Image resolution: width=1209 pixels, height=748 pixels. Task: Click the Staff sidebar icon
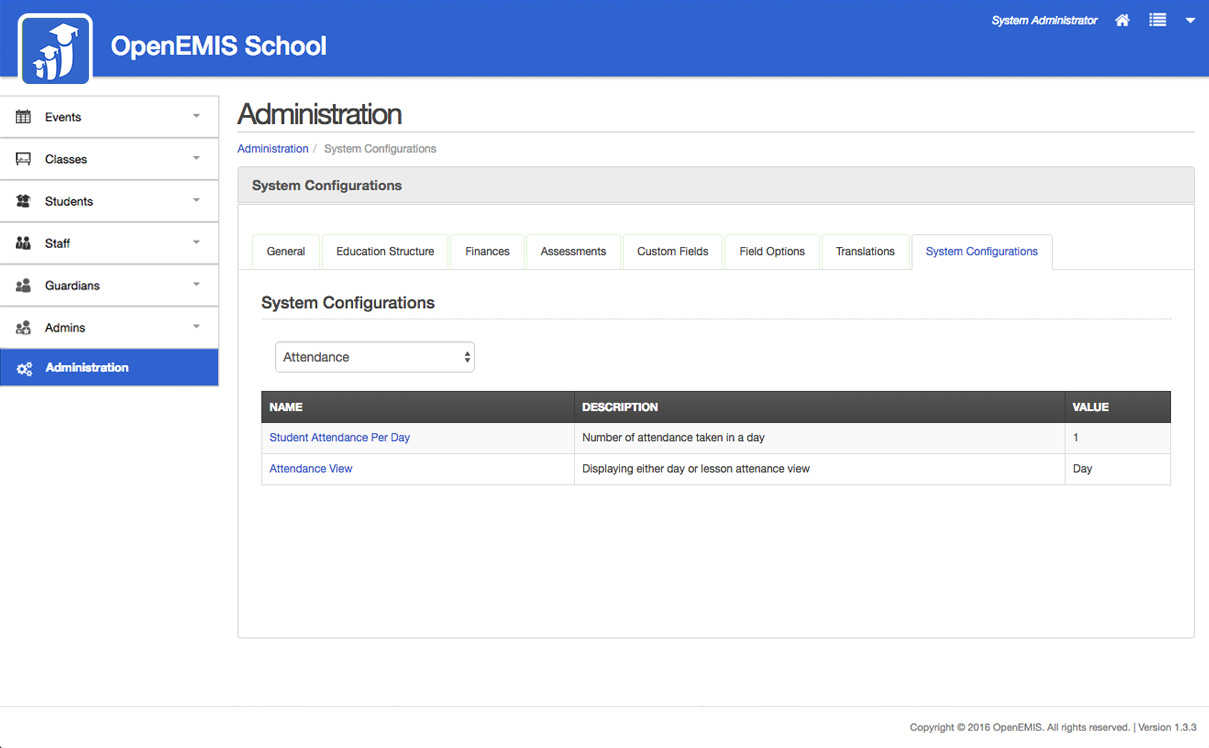coord(23,243)
